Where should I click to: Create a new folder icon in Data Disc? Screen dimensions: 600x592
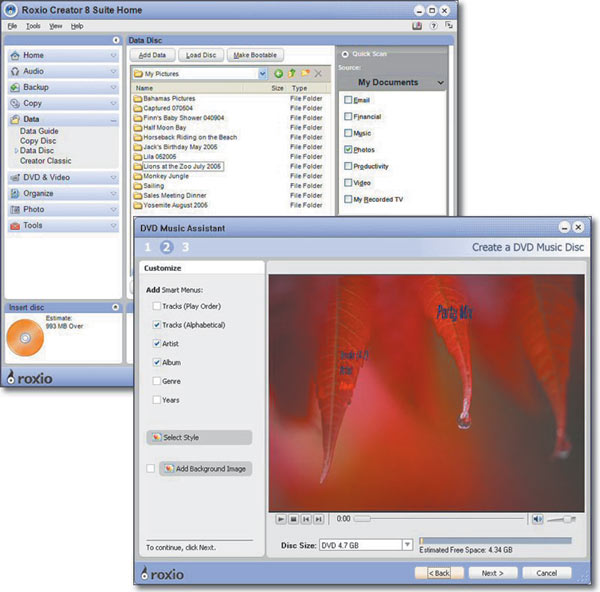pos(305,73)
